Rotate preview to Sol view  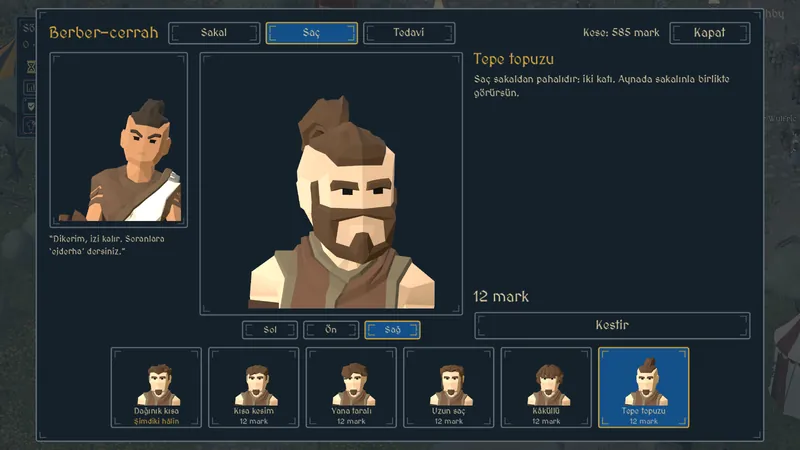click(x=270, y=330)
